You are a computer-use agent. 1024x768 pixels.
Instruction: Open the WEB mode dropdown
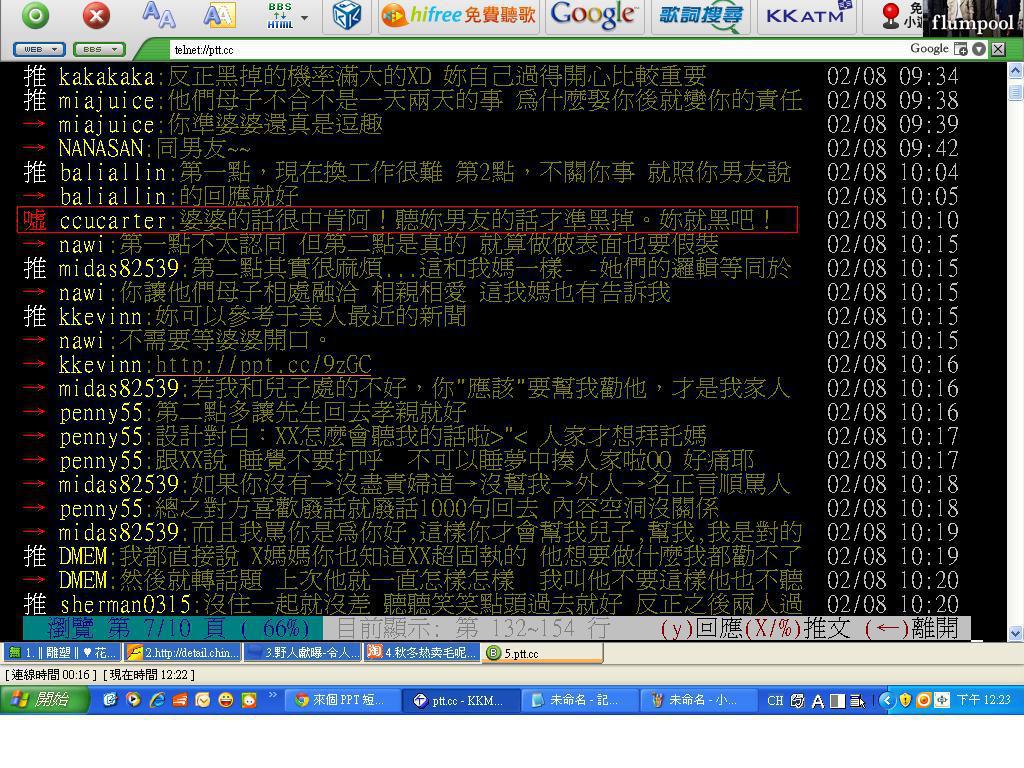(x=39, y=49)
